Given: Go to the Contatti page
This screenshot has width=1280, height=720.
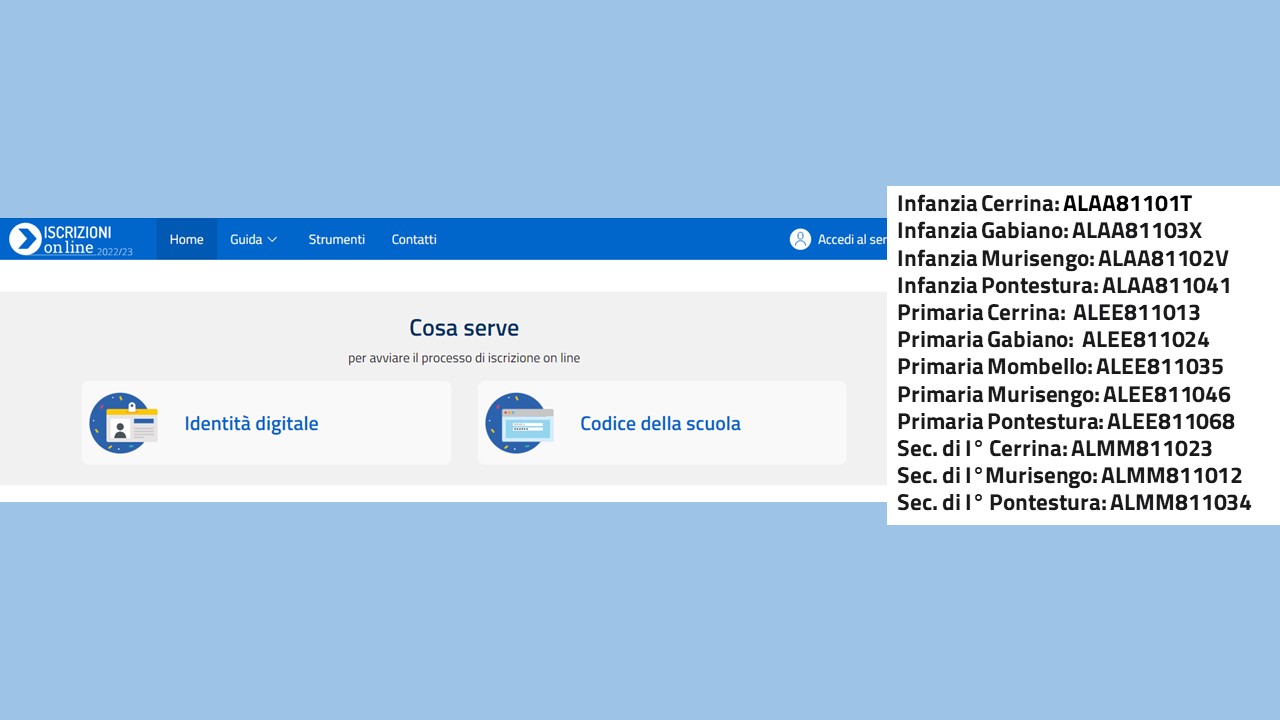Looking at the screenshot, I should click(x=414, y=240).
